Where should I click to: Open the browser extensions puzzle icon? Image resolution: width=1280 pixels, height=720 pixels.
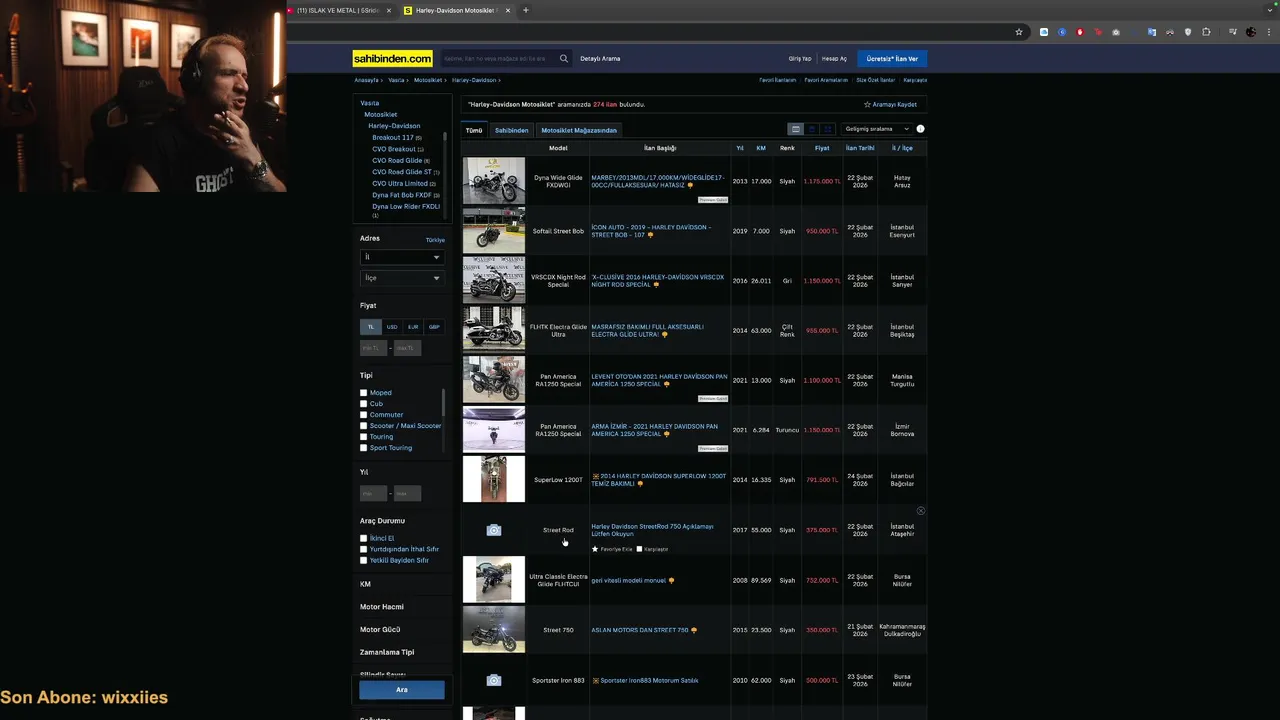[1206, 32]
